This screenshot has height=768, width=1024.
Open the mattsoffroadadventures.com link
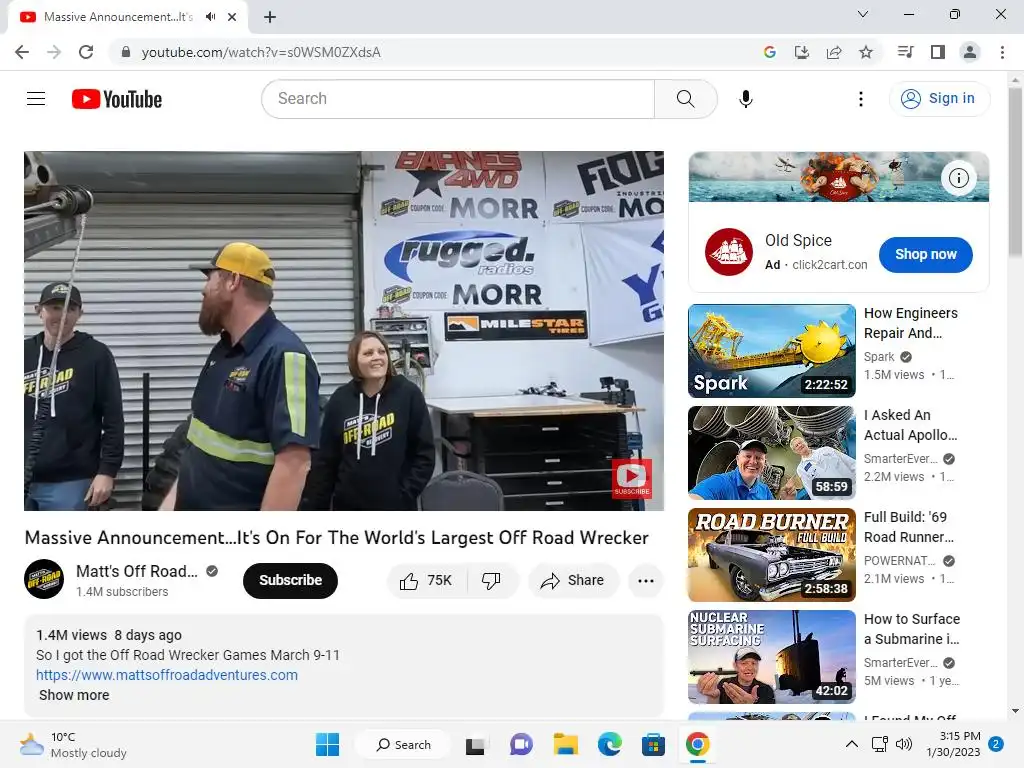click(x=167, y=675)
